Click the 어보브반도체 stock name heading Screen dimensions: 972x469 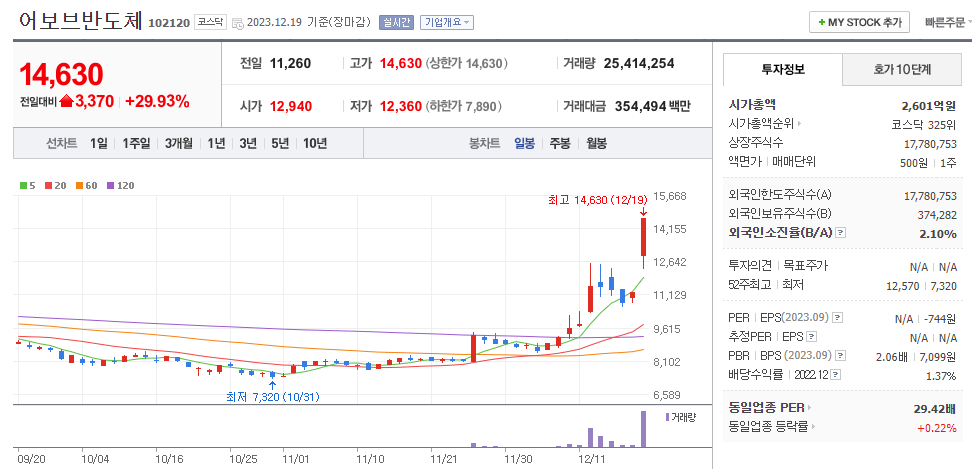82,21
